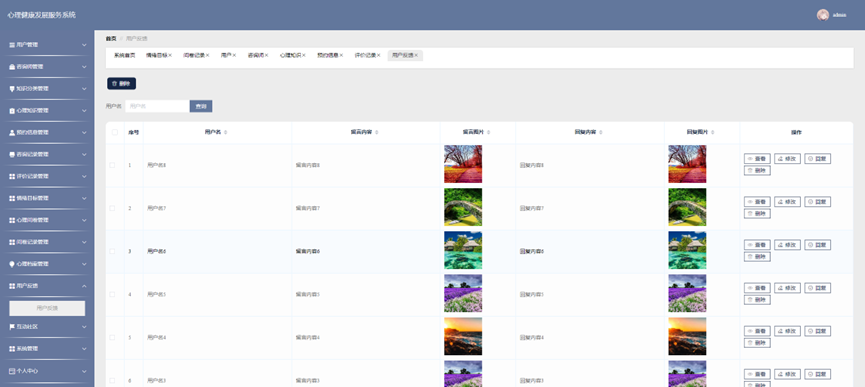Switch to the 系统首页 tab
Image resolution: width=865 pixels, height=387 pixels.
point(125,55)
